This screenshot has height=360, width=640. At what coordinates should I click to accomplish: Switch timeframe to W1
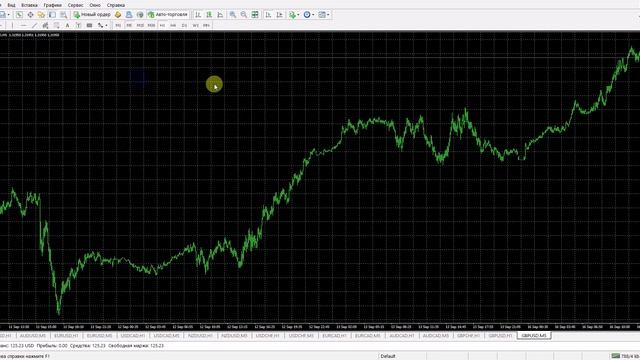coord(196,25)
